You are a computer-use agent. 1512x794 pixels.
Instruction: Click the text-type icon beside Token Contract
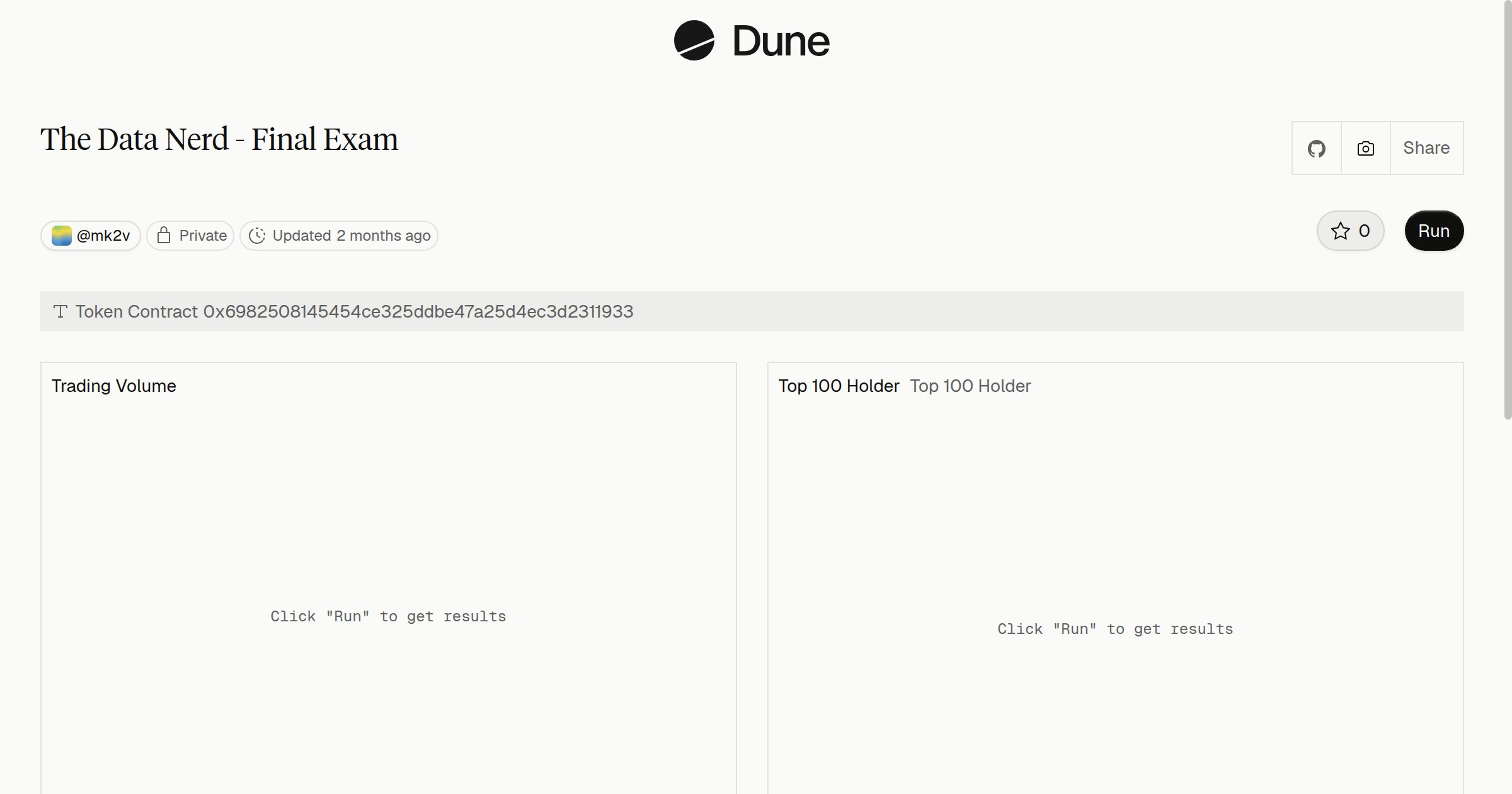(x=60, y=311)
